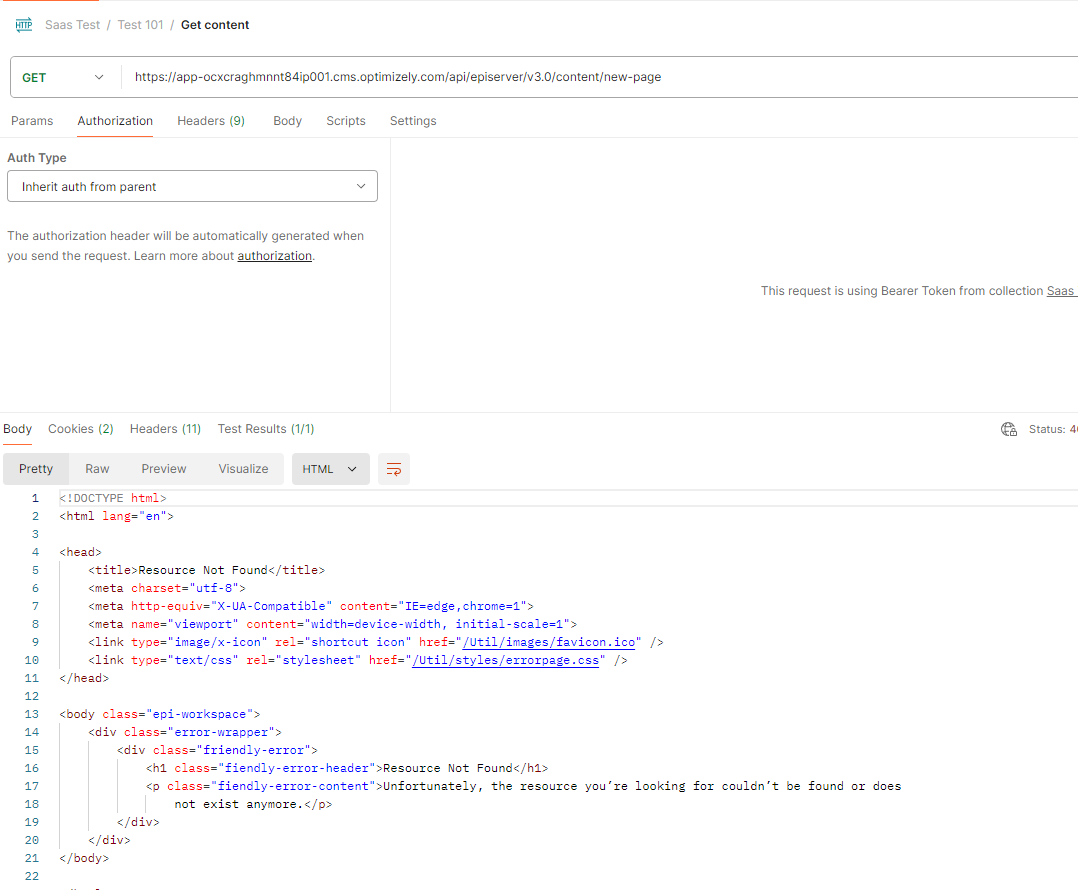This screenshot has width=1078, height=890.
Task: Select the request Body tab
Action: pos(287,121)
